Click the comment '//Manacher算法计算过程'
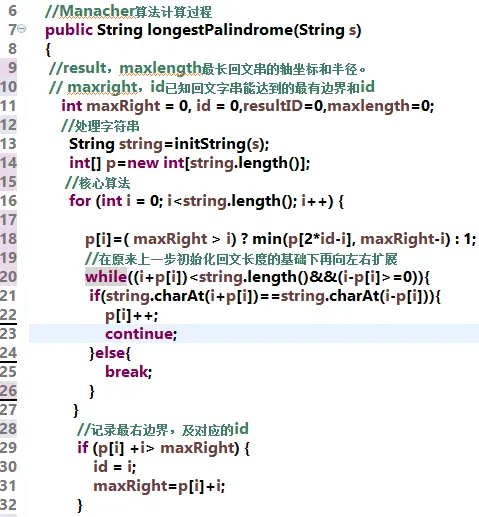This screenshot has width=479, height=517. [128, 12]
